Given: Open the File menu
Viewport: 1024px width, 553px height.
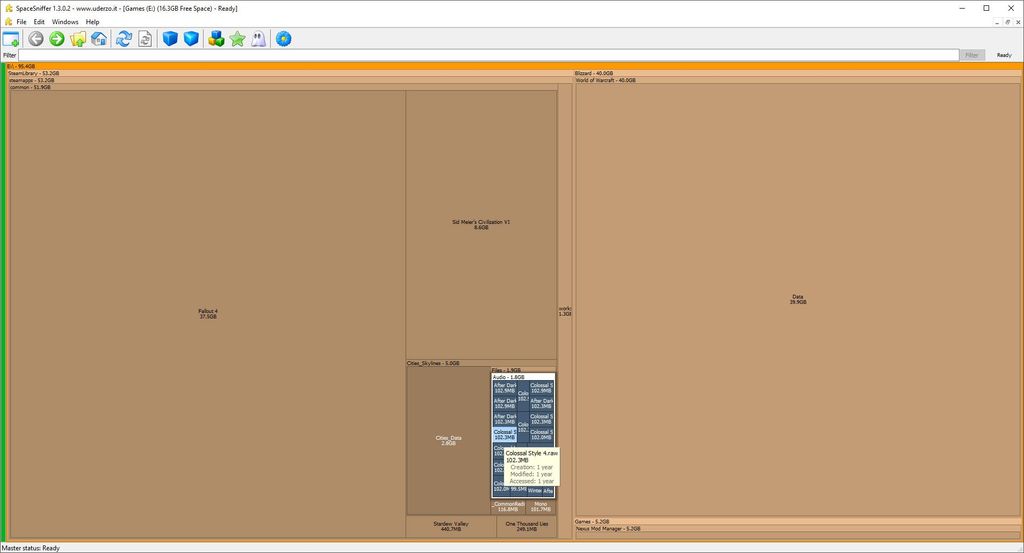Looking at the screenshot, I should coord(22,22).
